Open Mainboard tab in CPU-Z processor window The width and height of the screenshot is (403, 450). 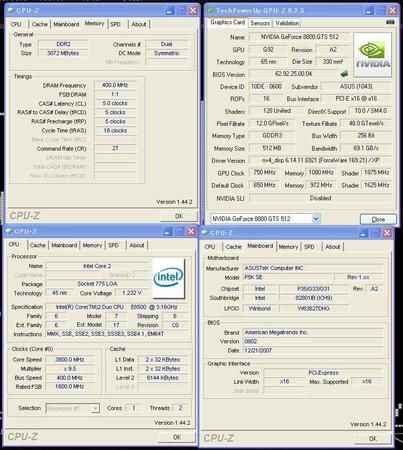(x=64, y=245)
